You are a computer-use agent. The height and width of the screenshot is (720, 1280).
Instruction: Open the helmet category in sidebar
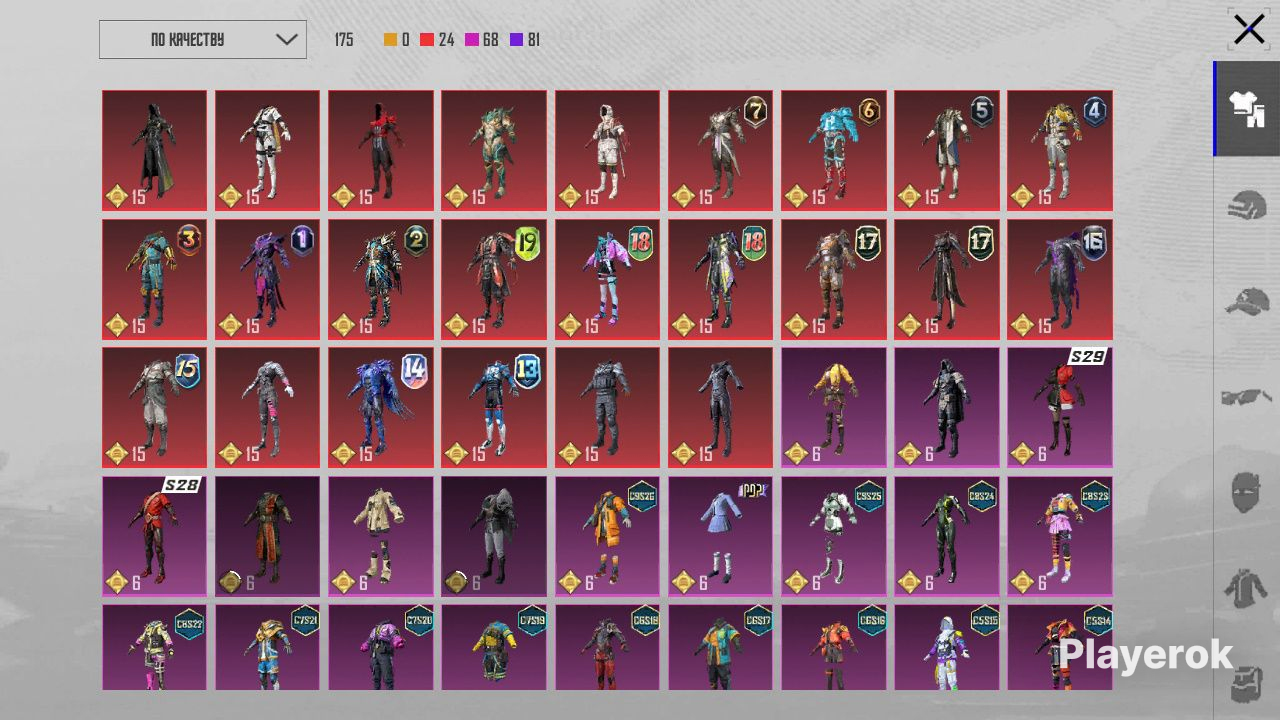[1247, 206]
